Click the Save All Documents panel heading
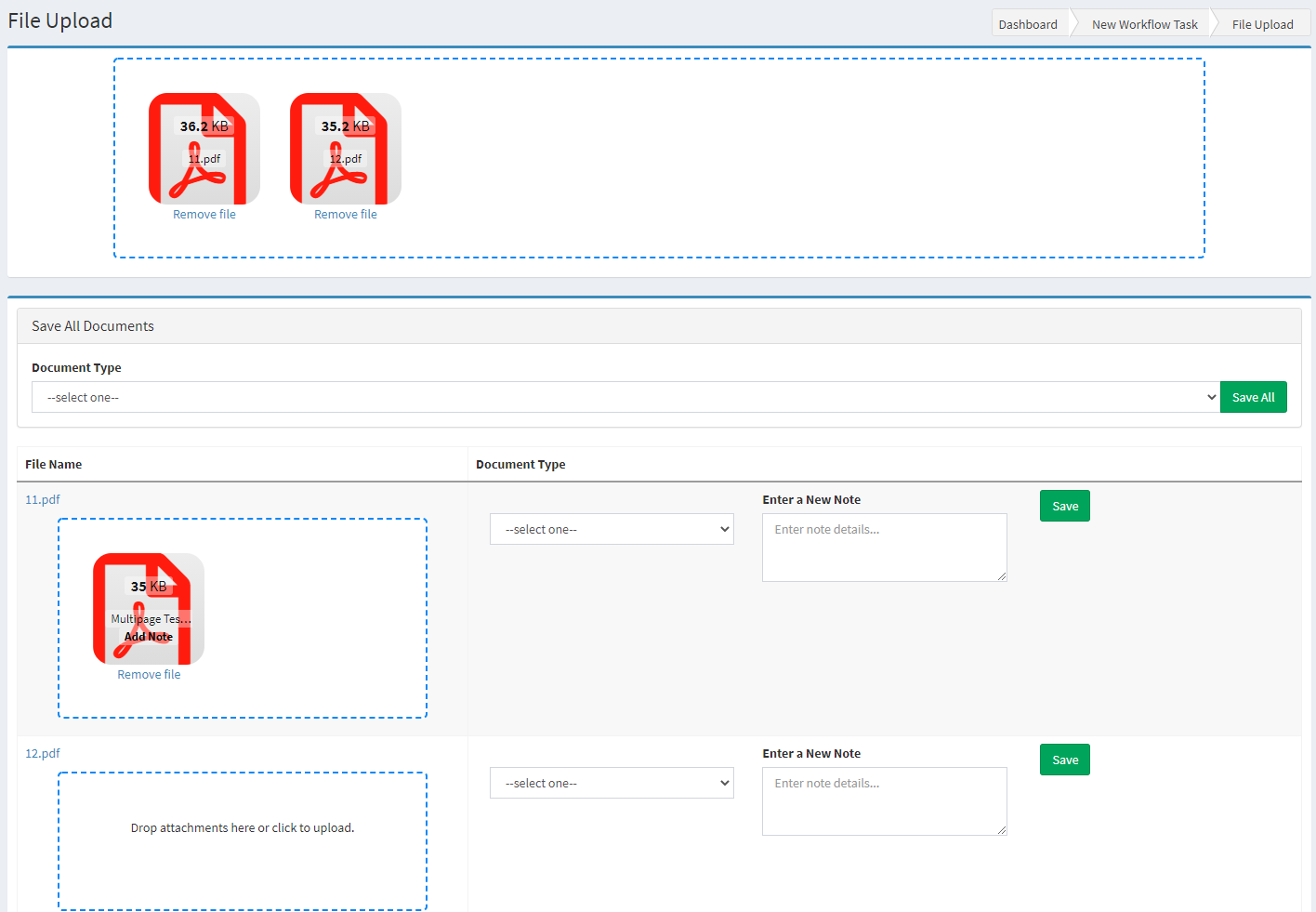 tap(93, 326)
